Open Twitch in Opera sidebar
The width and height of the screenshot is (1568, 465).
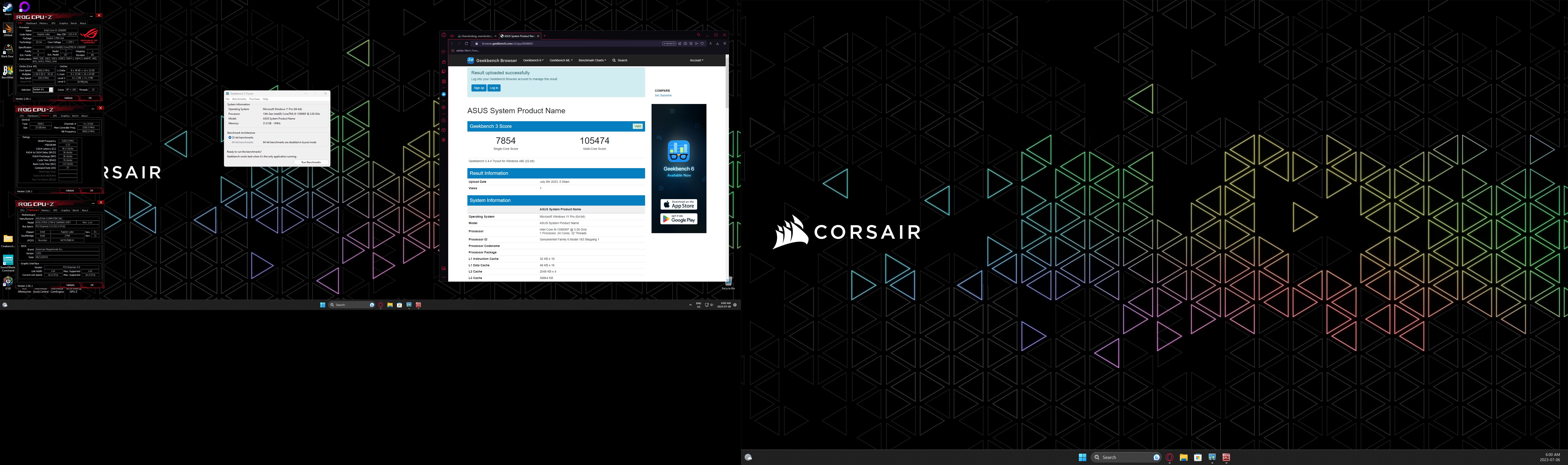point(444,72)
